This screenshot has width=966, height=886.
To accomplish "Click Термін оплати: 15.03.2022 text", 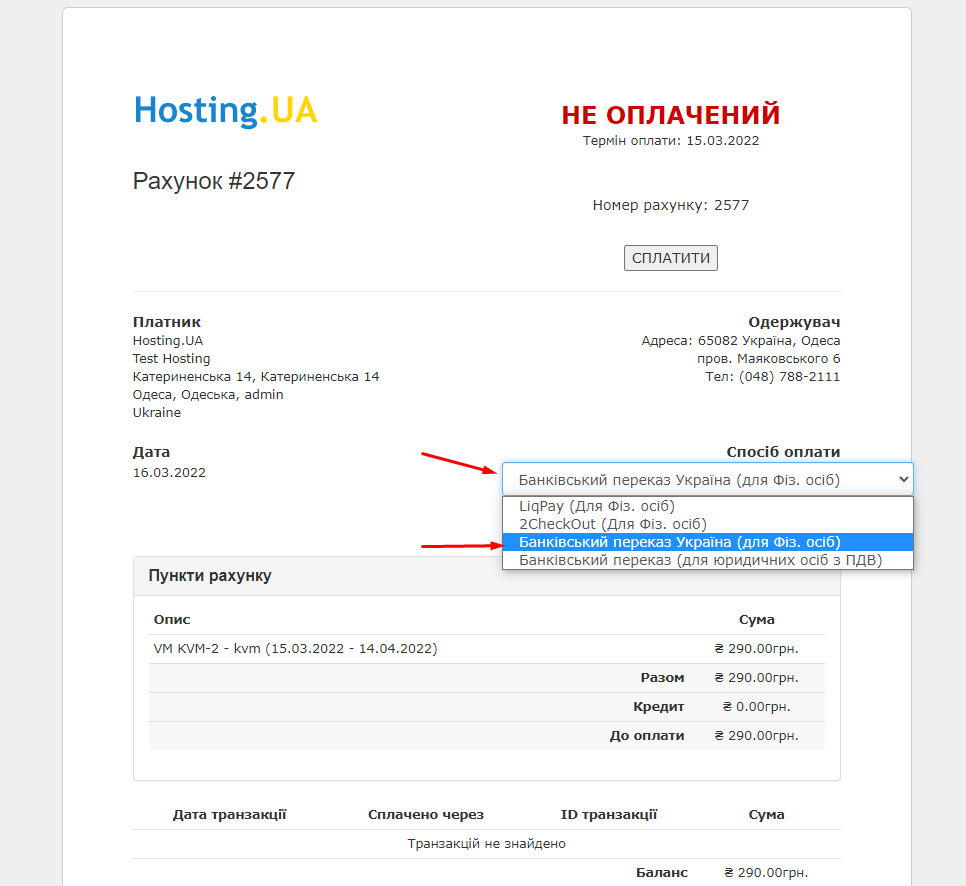I will coord(670,141).
